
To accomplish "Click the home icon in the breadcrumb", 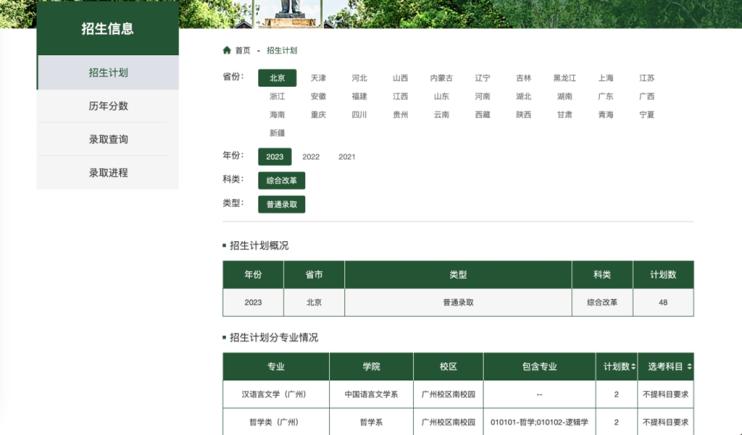I will [227, 50].
